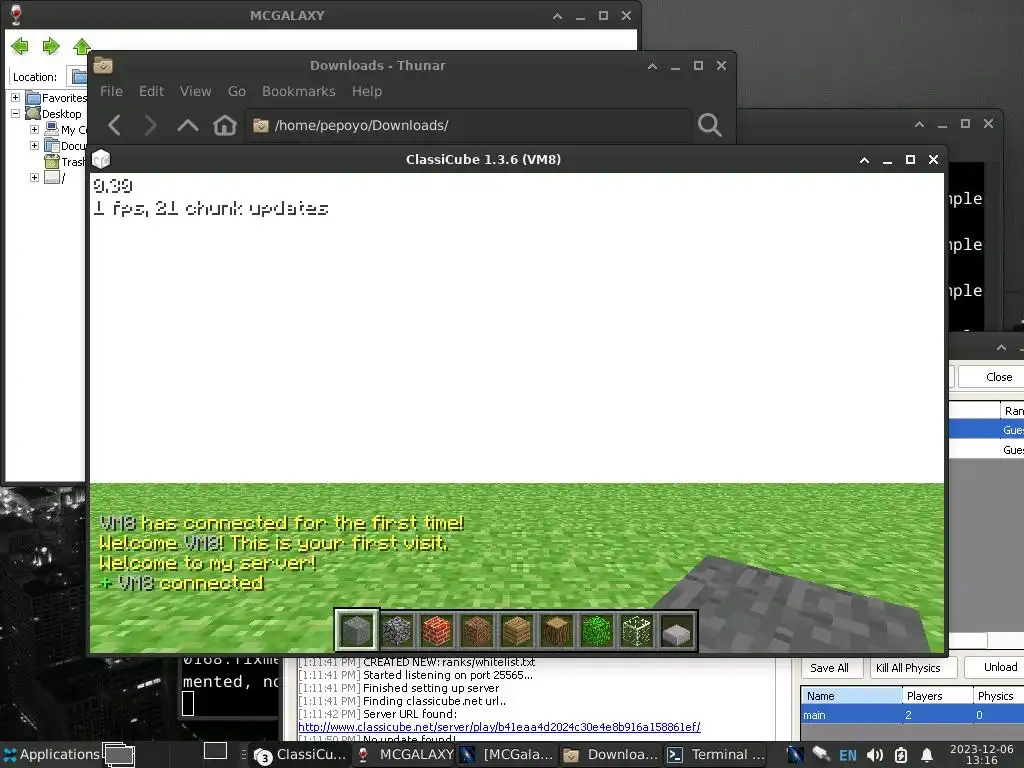Viewport: 1024px width, 768px height.
Task: Expand the Documents tree node
Action: point(34,145)
